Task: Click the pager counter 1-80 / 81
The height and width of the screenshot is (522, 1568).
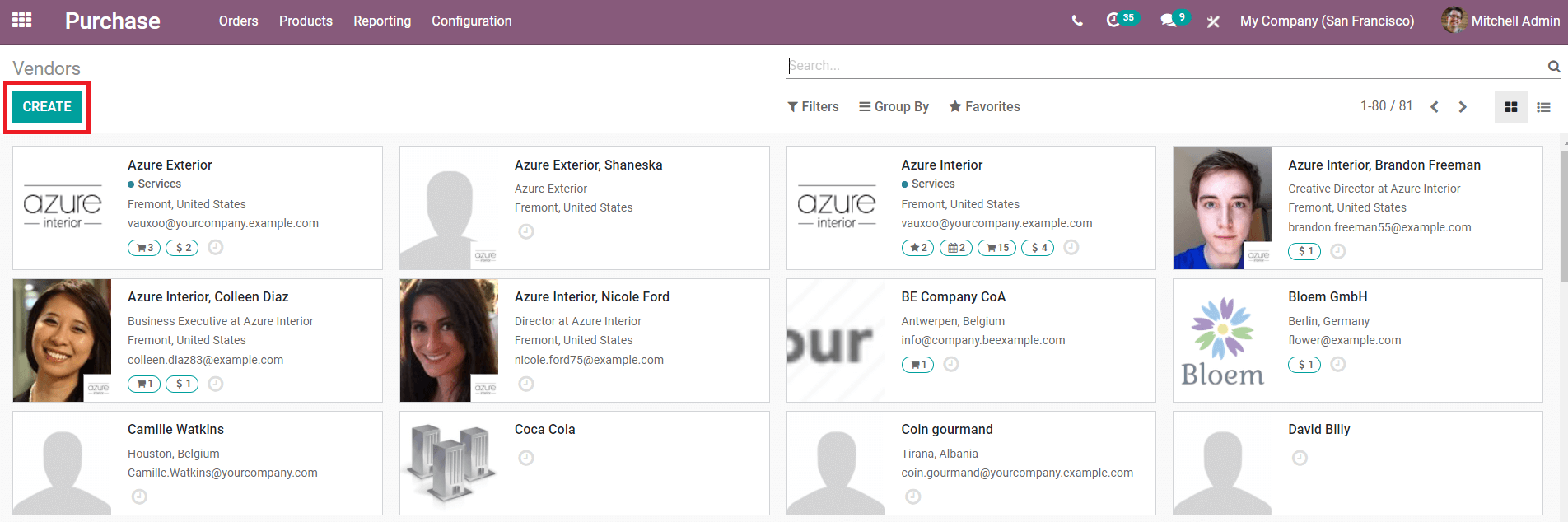Action: tap(1386, 106)
